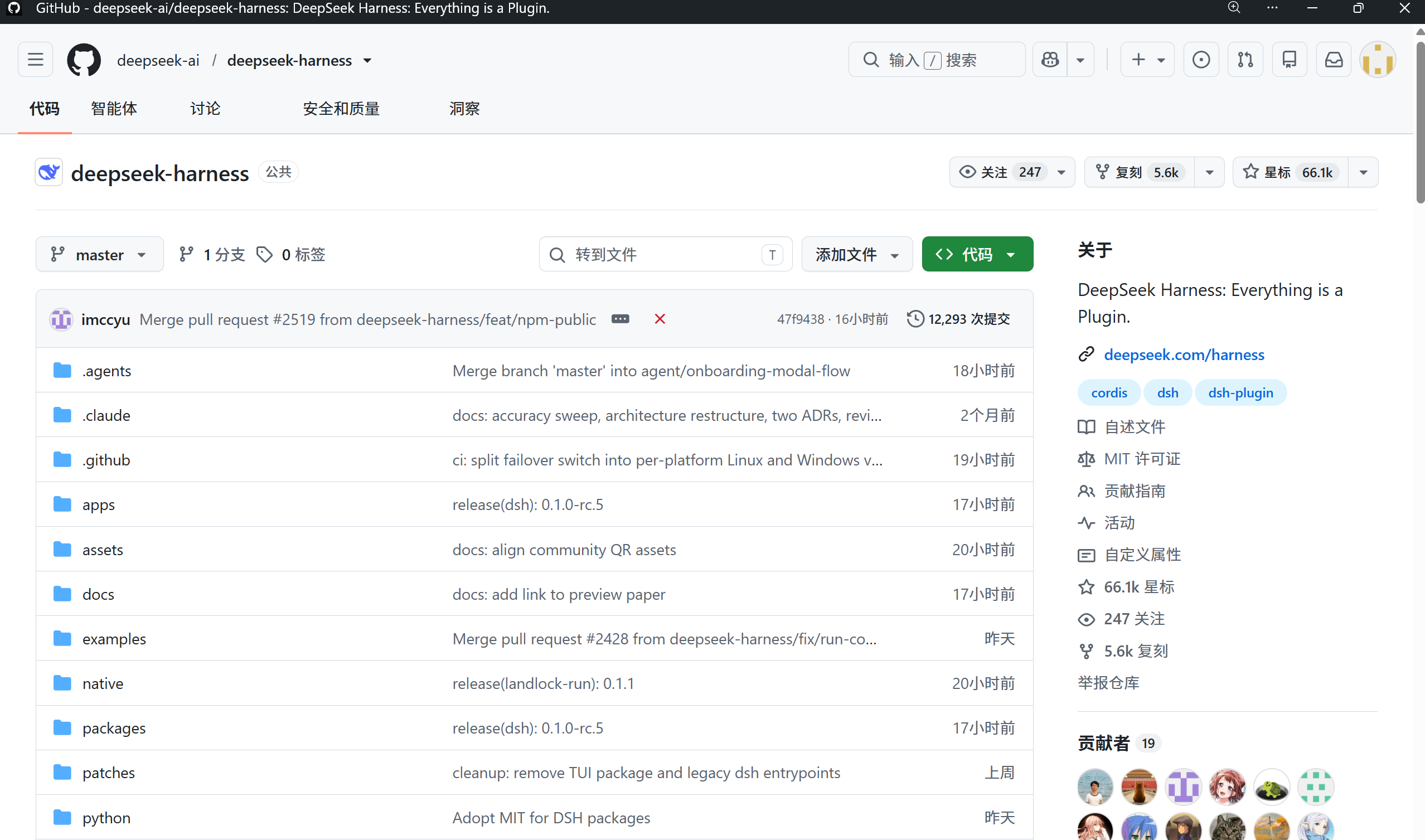Switch to the 代码 tab
The height and width of the screenshot is (840, 1425).
[x=45, y=109]
